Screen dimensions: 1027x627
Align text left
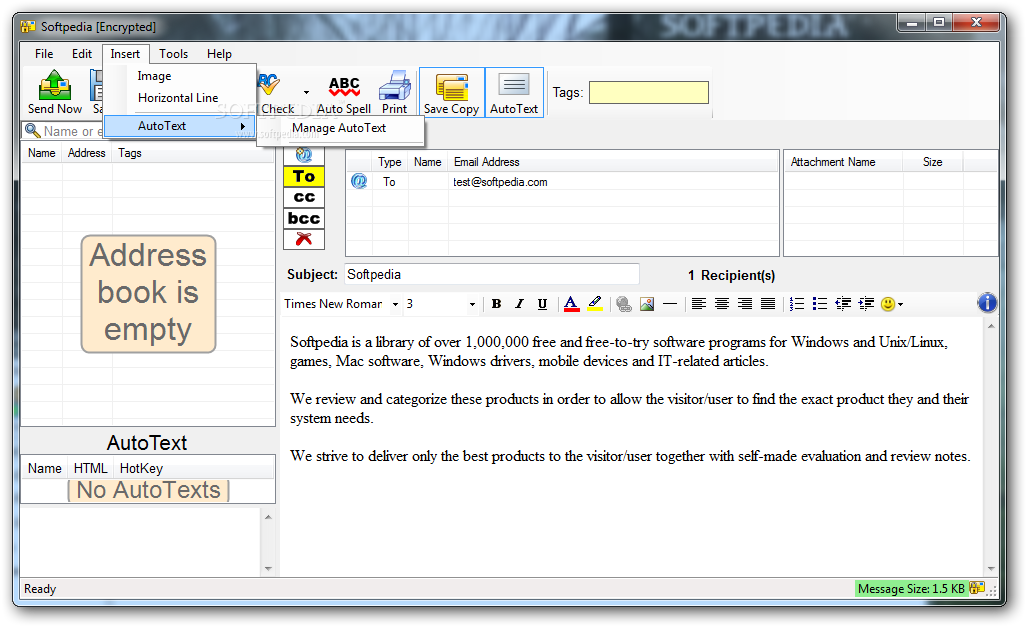tap(699, 304)
